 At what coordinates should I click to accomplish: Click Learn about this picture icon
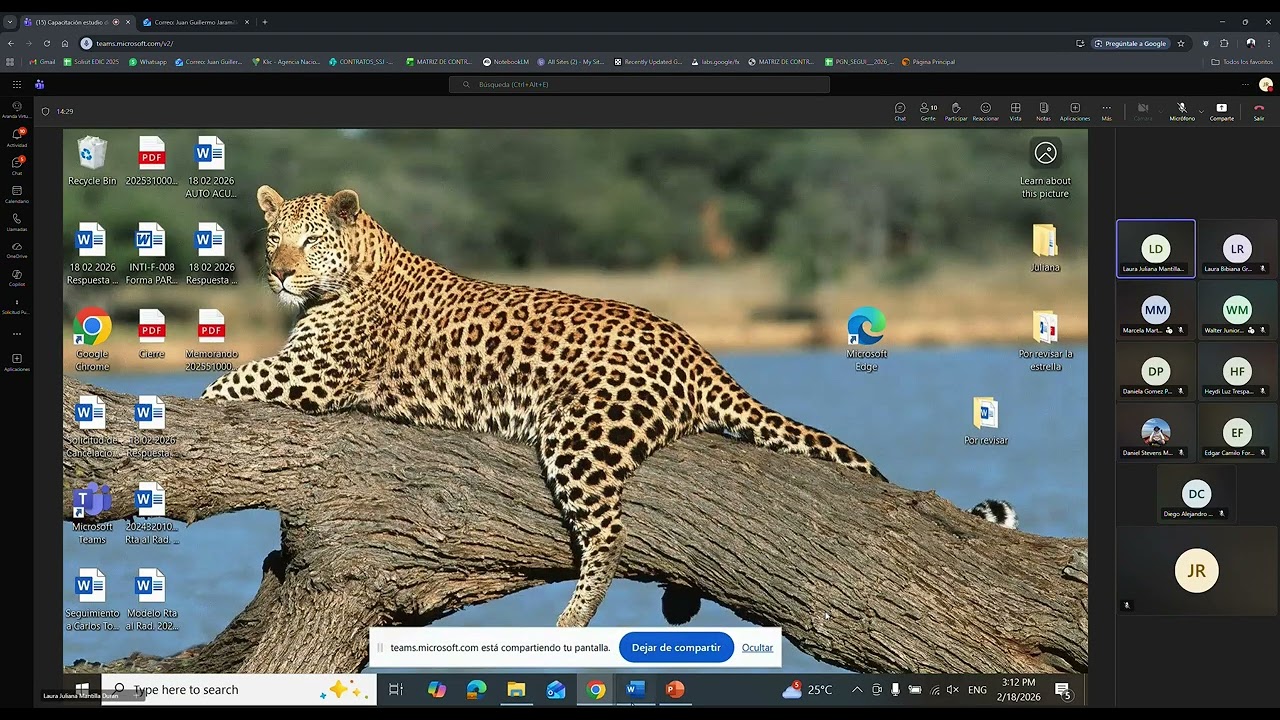[x=1045, y=168]
